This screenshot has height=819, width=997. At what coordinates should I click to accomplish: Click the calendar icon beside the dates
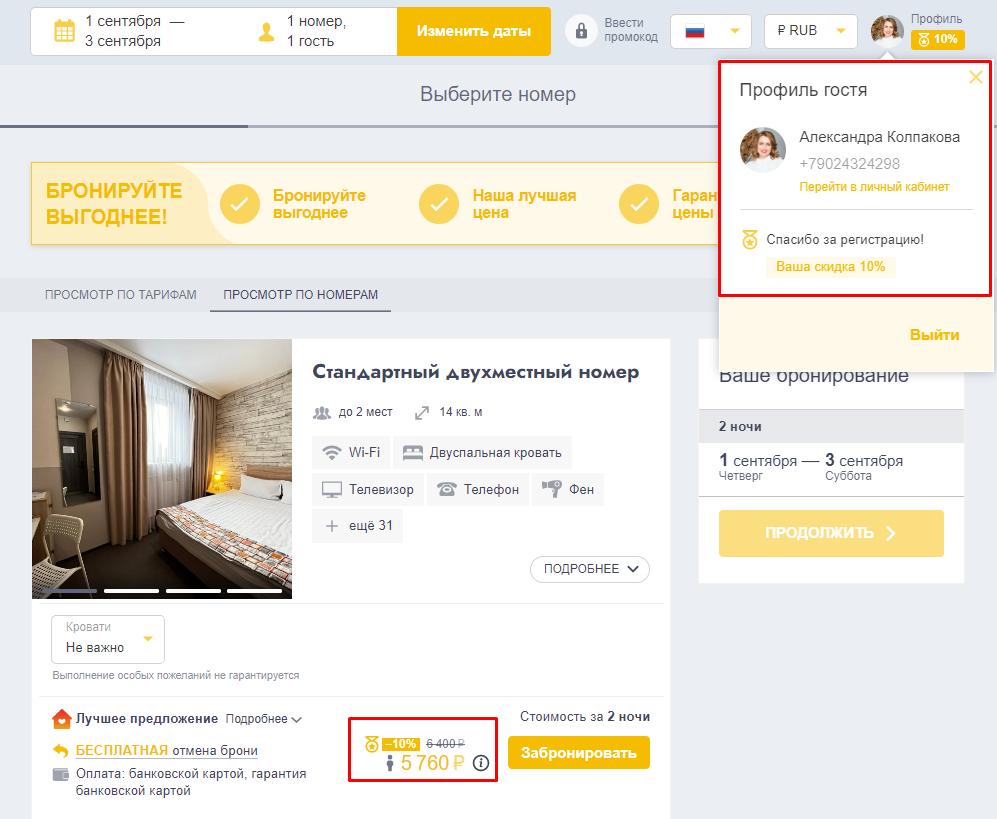point(64,31)
